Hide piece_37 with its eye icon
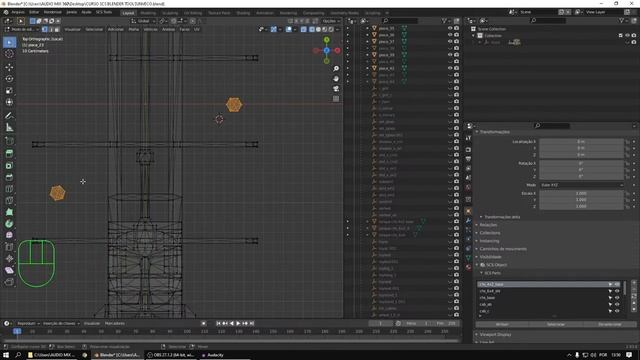Viewport: 640px width, 360px height. [x=450, y=42]
